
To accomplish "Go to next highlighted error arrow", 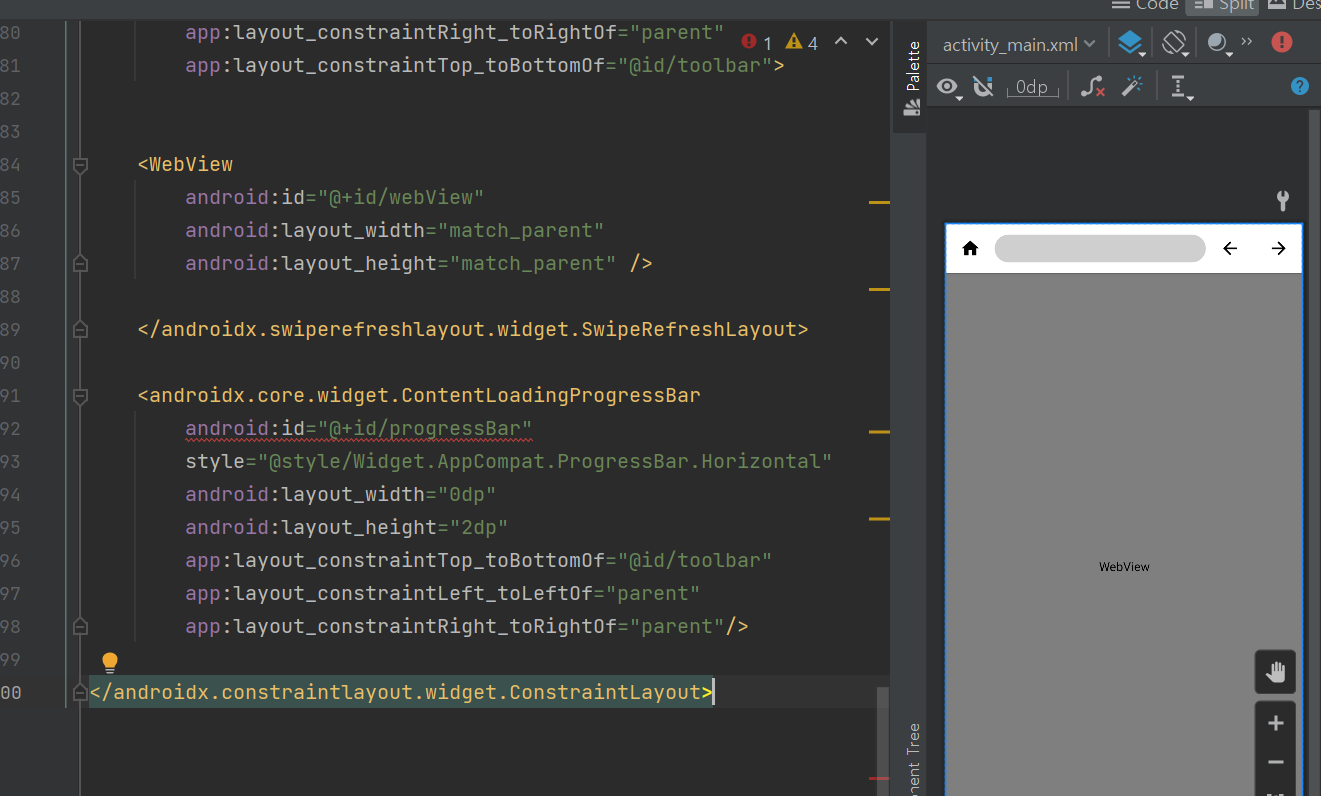I will click(x=872, y=42).
